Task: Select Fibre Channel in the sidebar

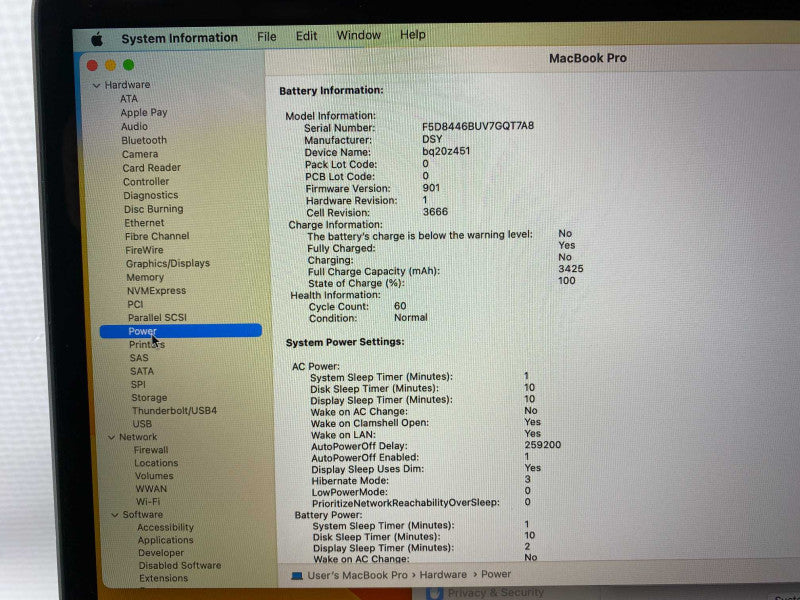Action: (157, 236)
